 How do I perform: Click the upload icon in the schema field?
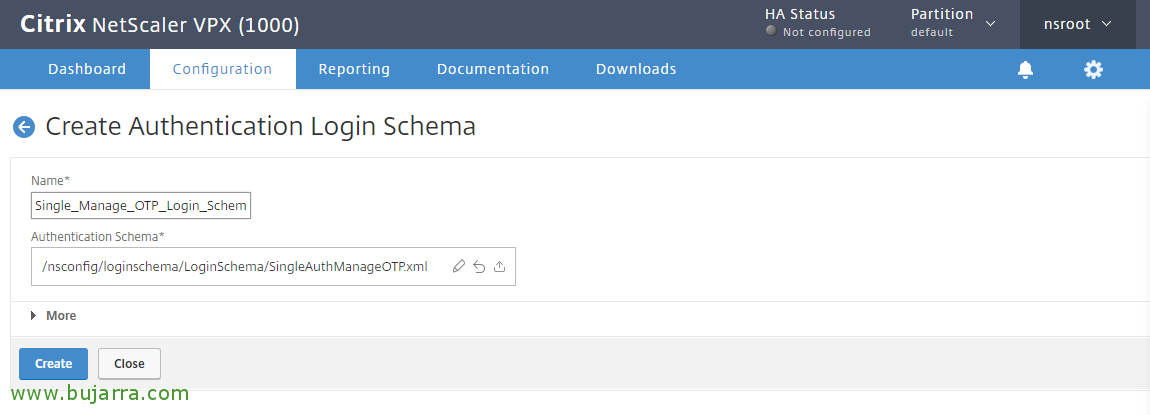[x=499, y=266]
